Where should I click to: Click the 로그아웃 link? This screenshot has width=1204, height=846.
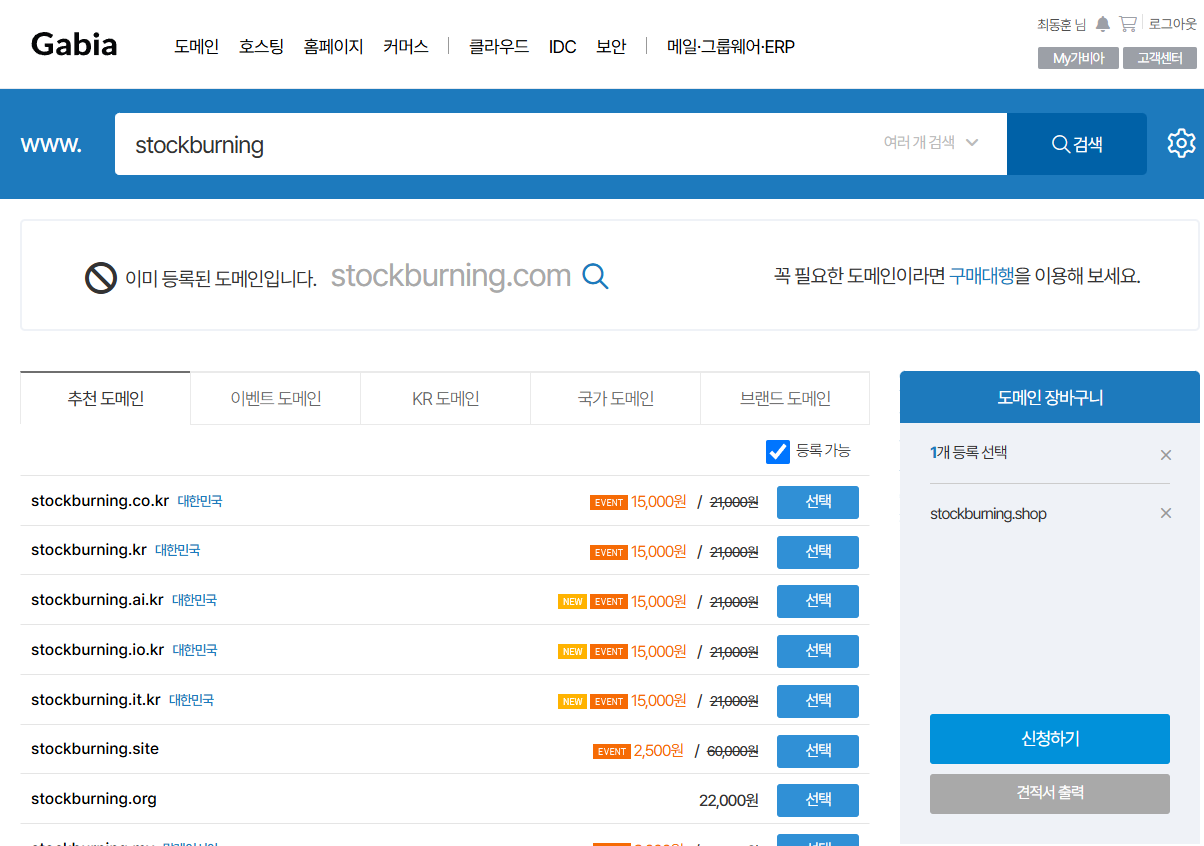point(1172,24)
